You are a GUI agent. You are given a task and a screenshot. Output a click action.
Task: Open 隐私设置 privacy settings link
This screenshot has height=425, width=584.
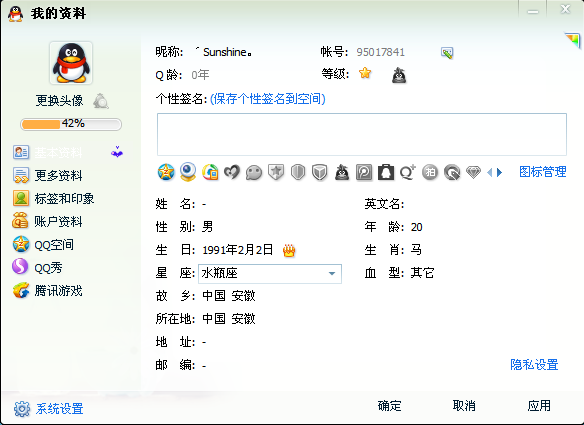(x=534, y=365)
